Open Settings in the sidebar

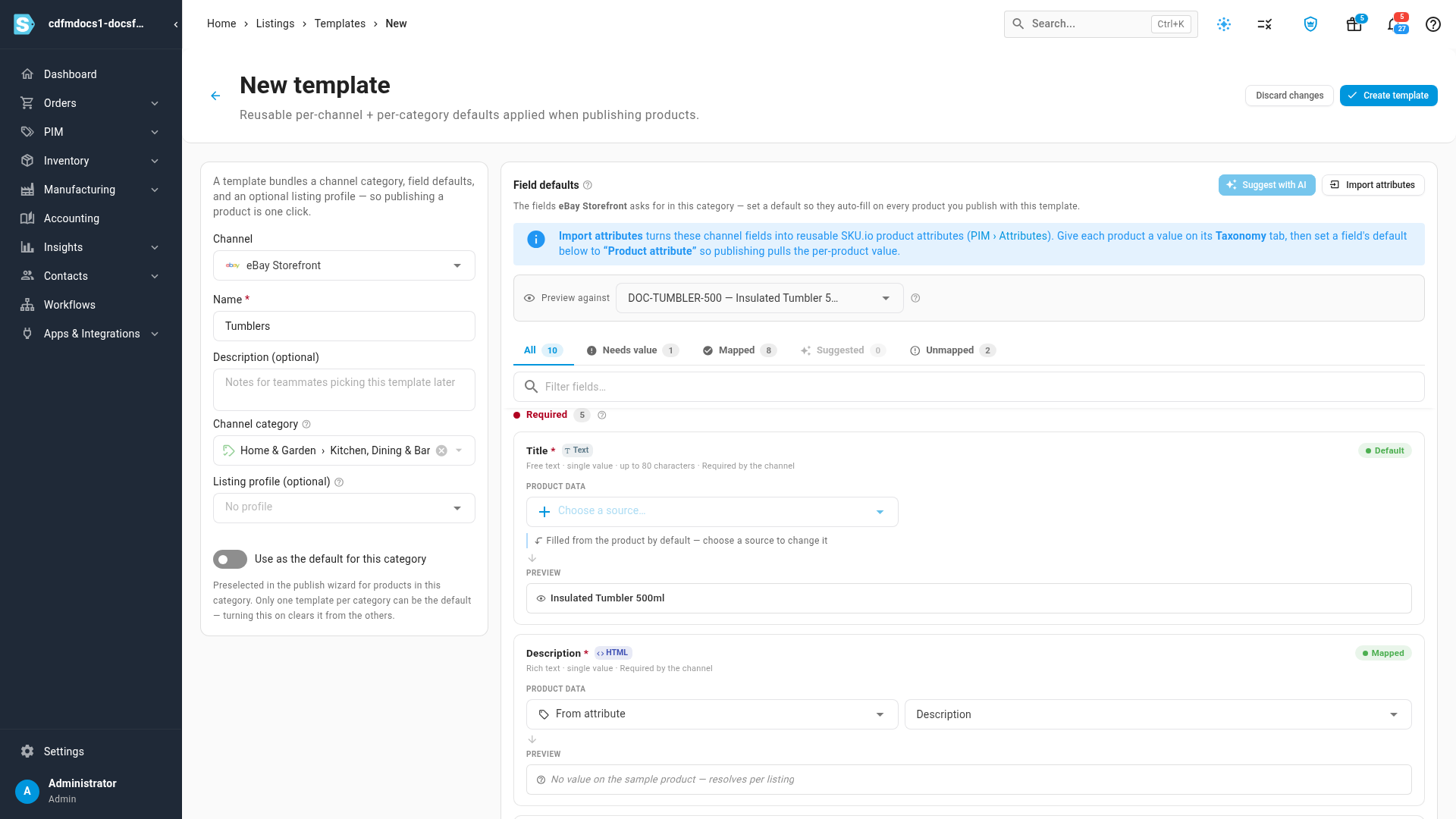point(91,752)
